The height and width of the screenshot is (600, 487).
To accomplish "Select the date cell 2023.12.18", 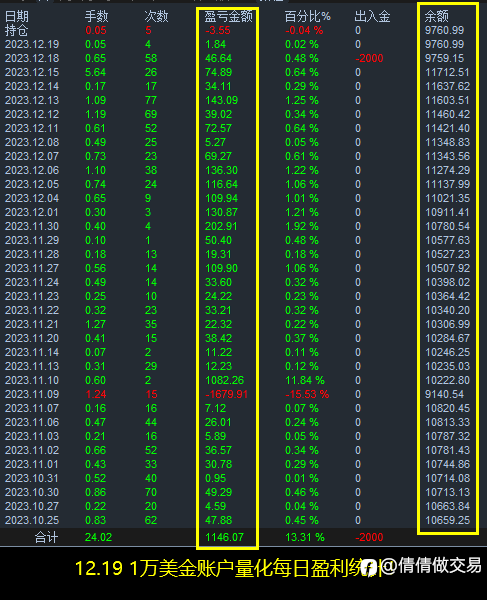I will [x=32, y=58].
